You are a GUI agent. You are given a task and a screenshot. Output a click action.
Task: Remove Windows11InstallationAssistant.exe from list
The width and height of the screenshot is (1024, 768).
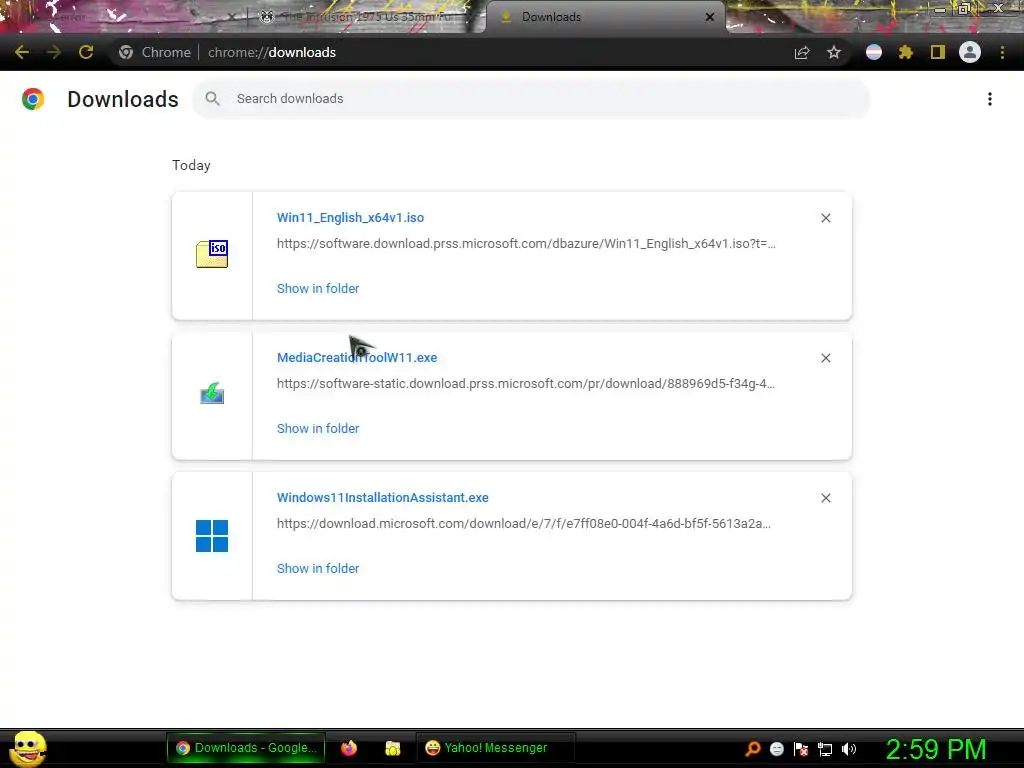826,498
